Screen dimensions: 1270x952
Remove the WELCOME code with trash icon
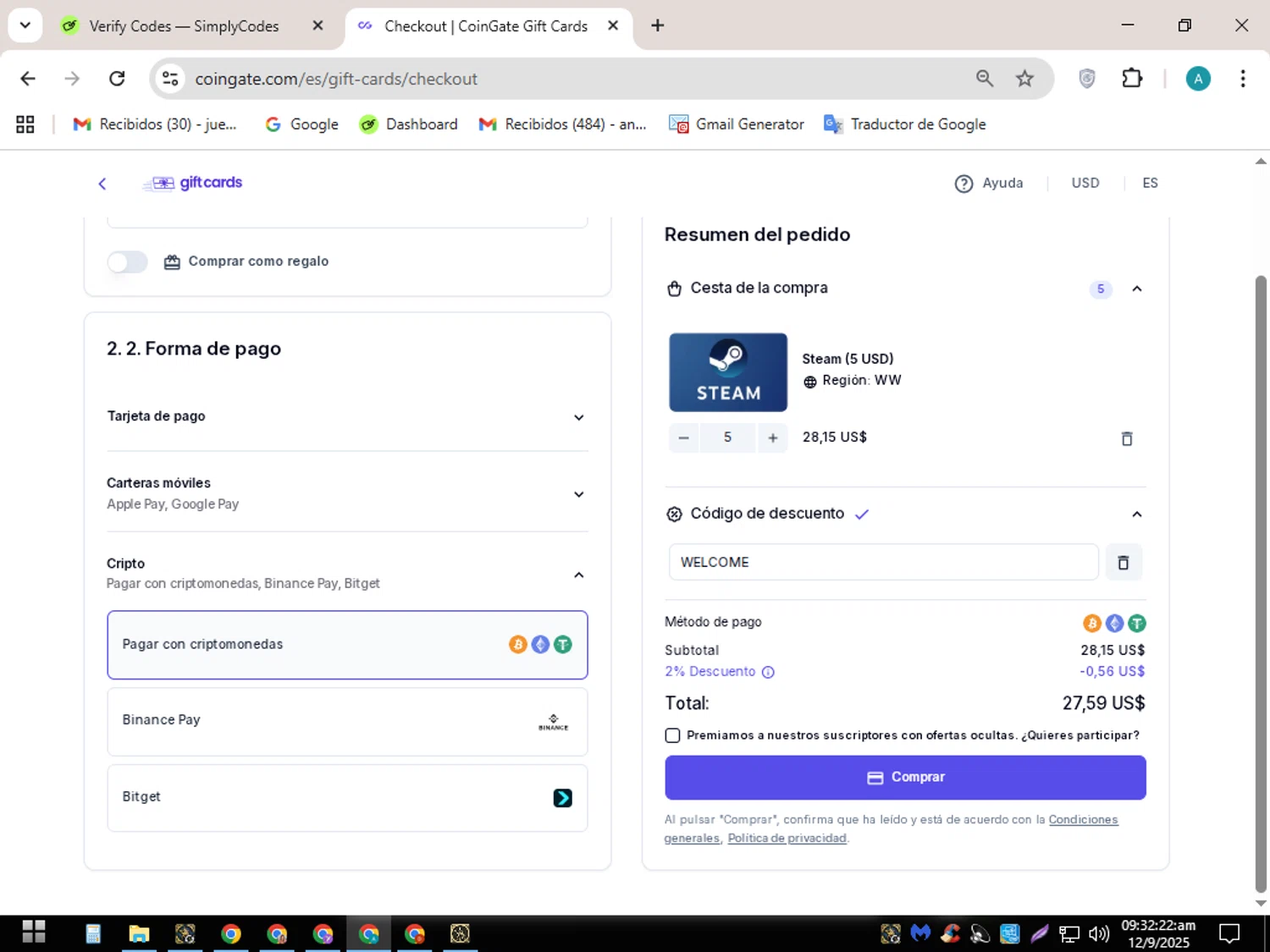(1124, 563)
